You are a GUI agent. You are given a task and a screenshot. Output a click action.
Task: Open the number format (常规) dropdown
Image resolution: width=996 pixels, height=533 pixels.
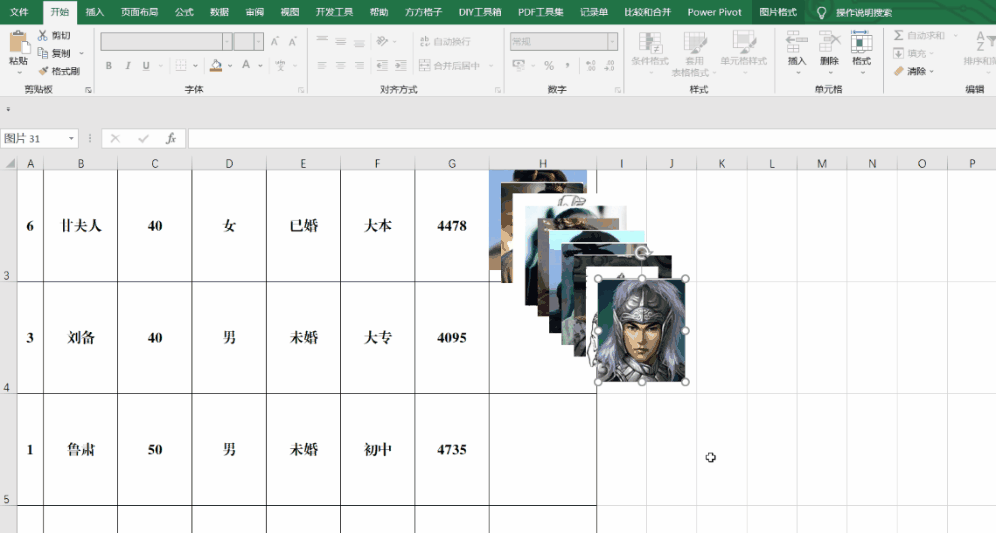tap(612, 42)
